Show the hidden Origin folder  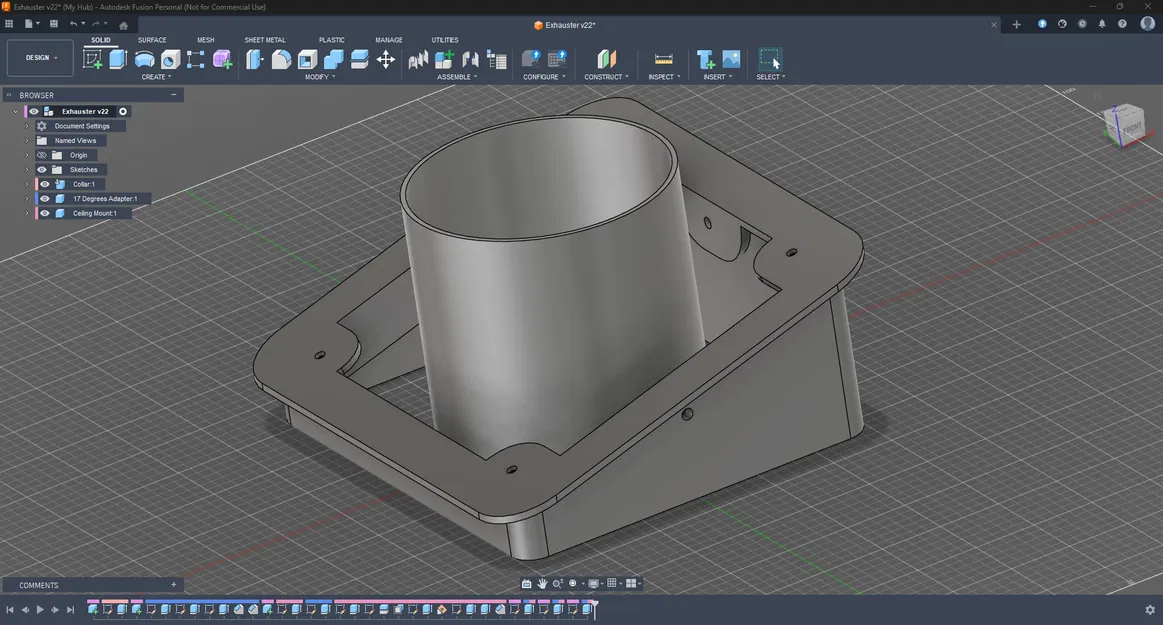click(x=42, y=155)
